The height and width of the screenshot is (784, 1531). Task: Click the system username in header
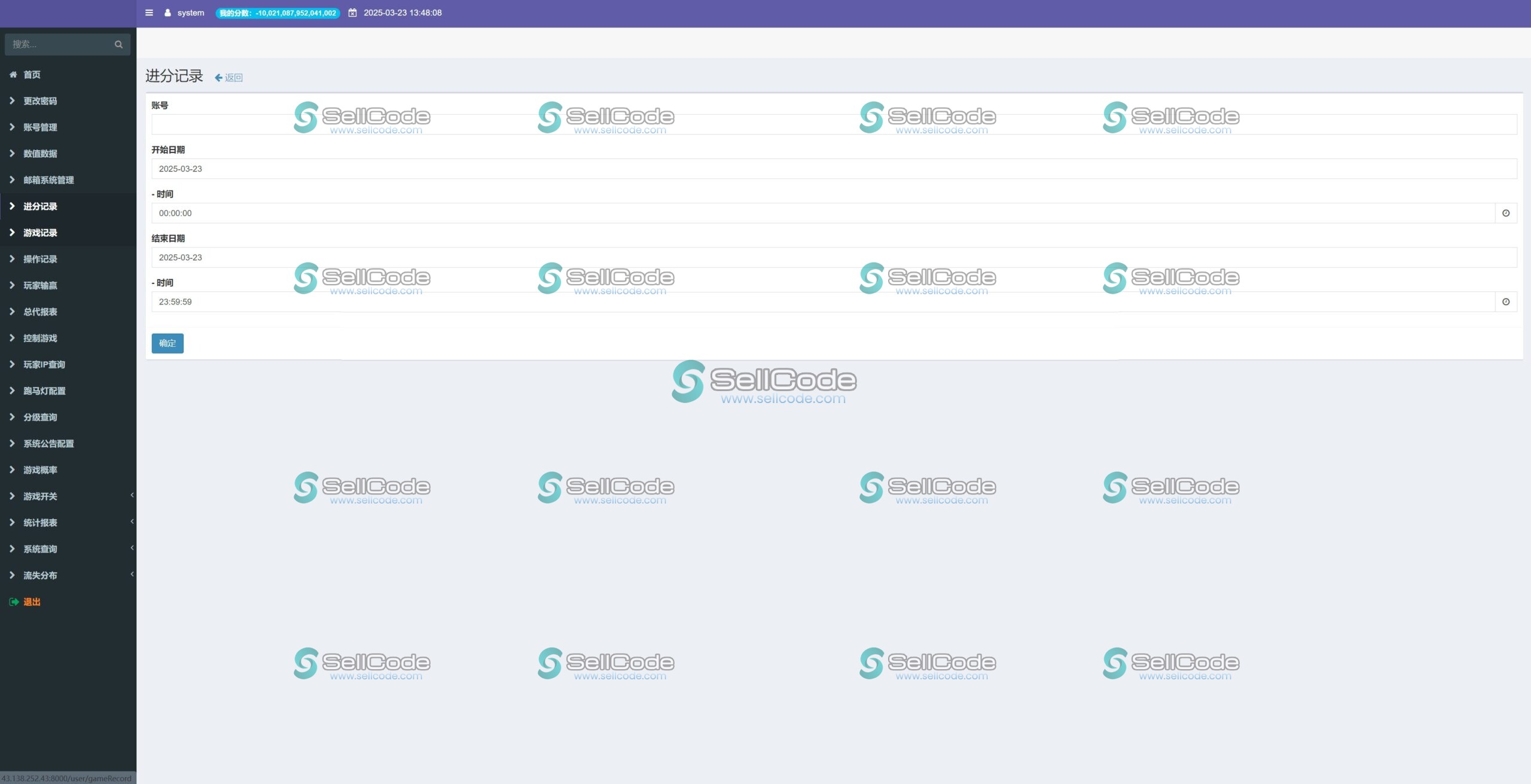(191, 13)
